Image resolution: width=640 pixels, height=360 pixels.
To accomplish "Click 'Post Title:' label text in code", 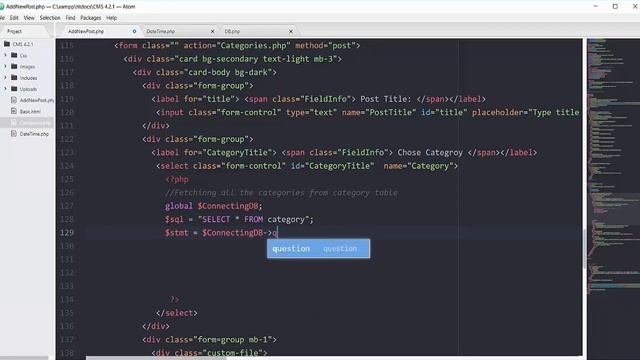I will pyautogui.click(x=386, y=99).
